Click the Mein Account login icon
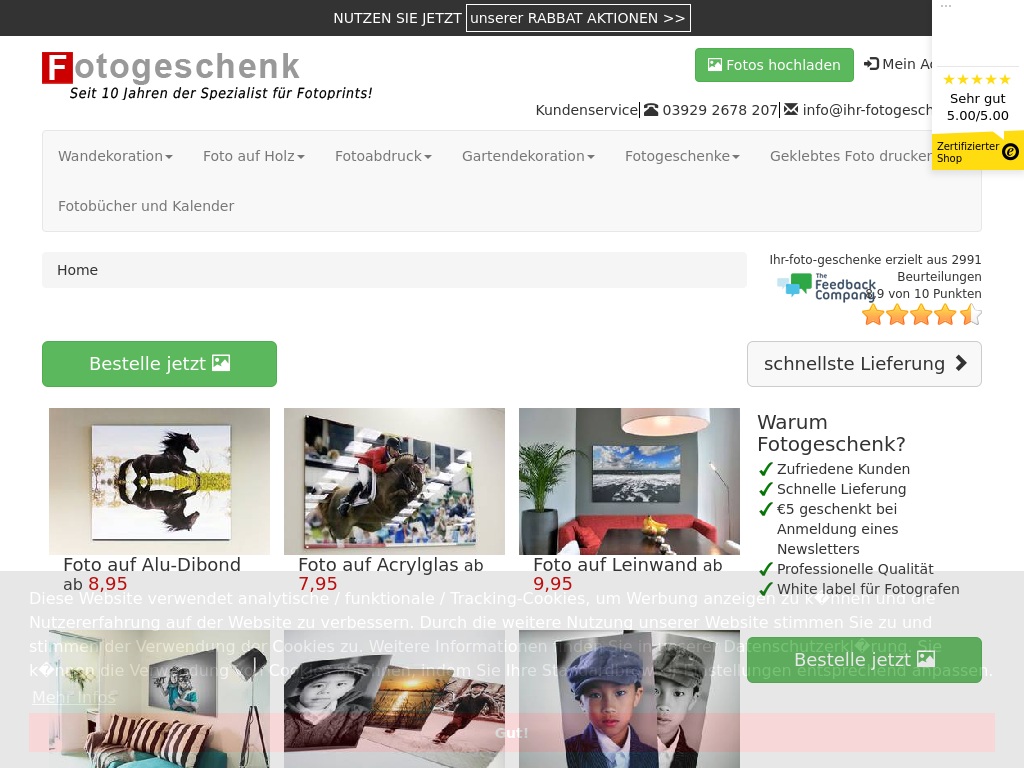 coord(872,64)
